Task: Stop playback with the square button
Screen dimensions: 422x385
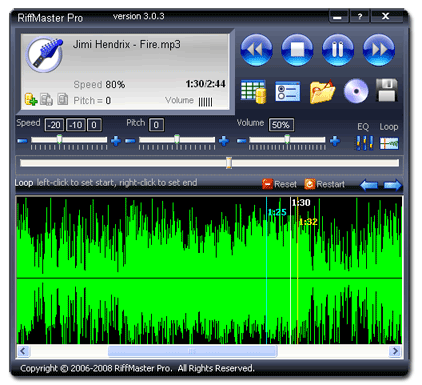Action: pos(297,50)
